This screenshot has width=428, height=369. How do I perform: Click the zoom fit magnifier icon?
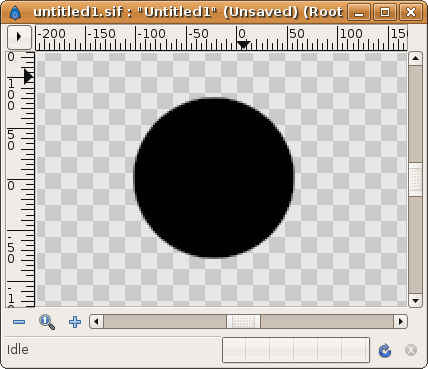coord(47,322)
